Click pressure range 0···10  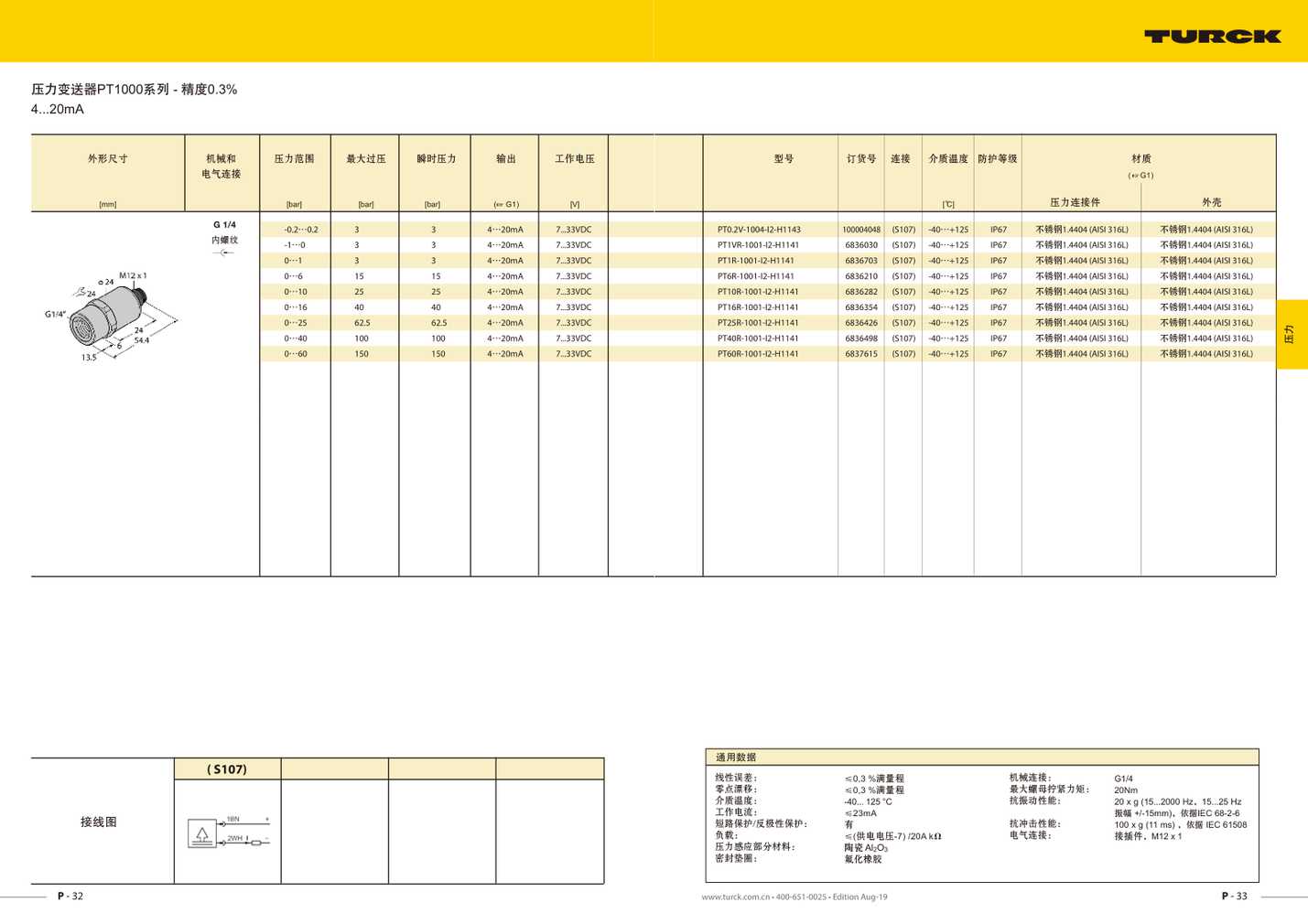click(296, 292)
